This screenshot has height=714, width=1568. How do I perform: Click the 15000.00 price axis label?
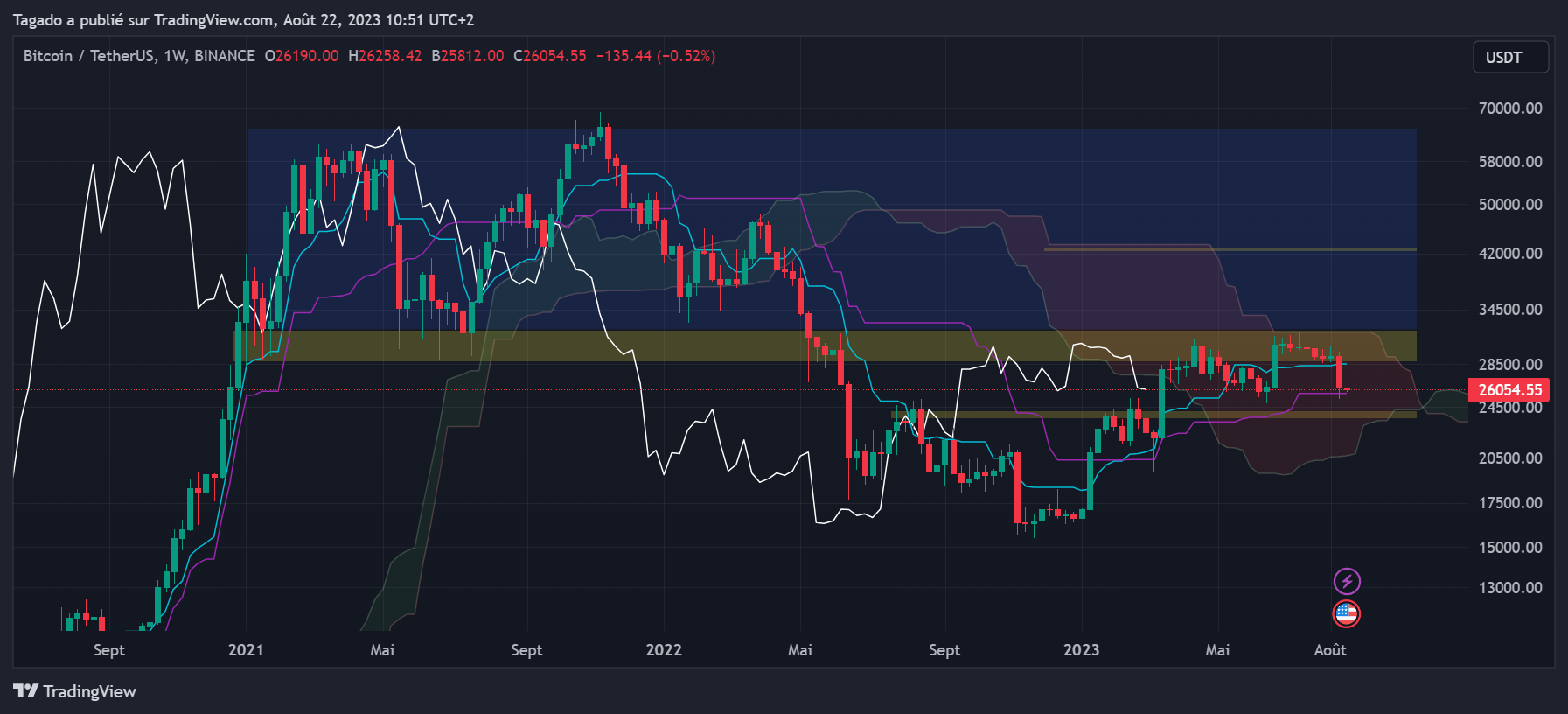pyautogui.click(x=1510, y=548)
